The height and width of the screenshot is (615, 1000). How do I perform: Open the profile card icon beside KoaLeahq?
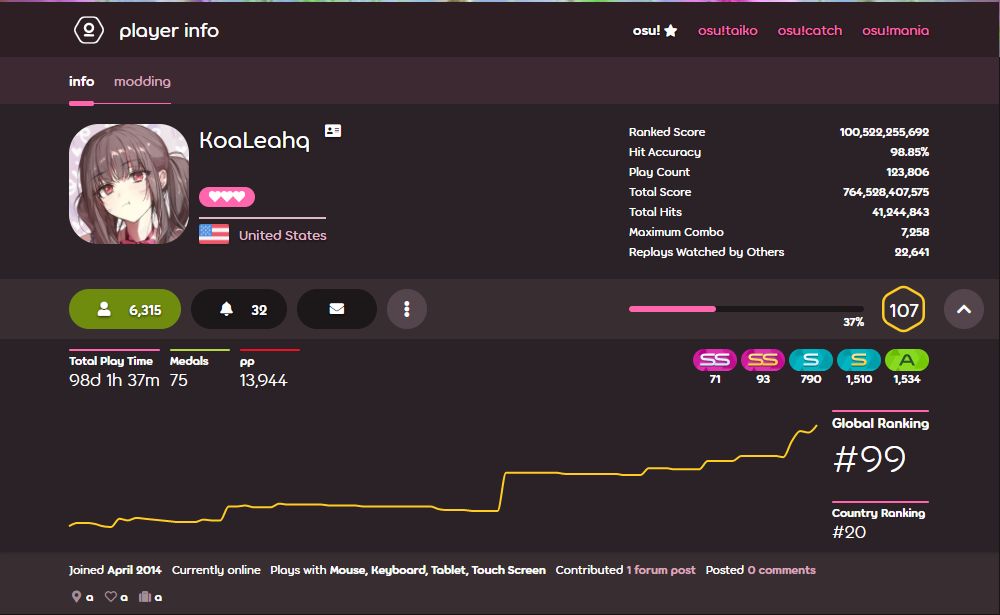click(333, 131)
